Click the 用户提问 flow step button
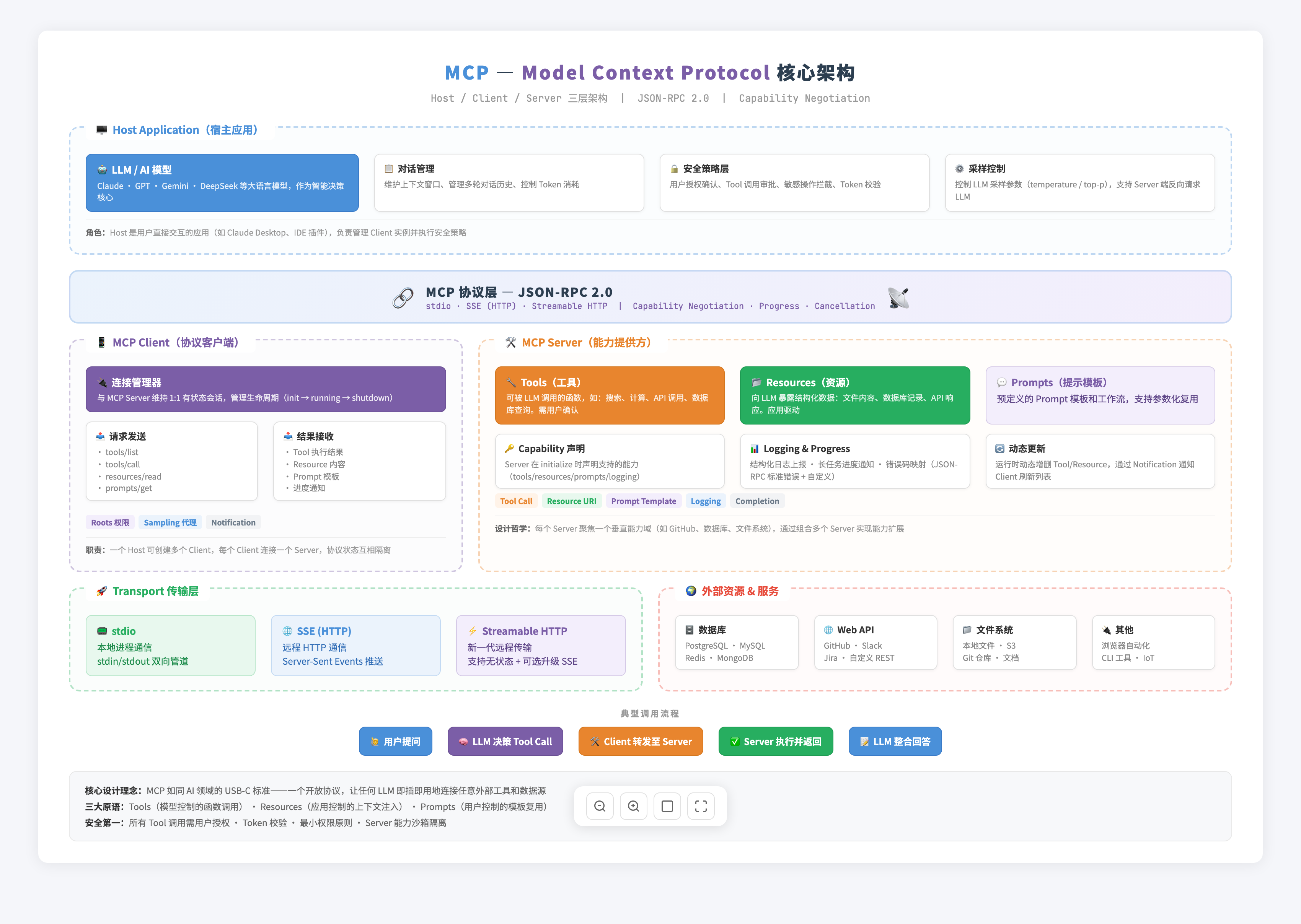The height and width of the screenshot is (924, 1301). tap(395, 741)
